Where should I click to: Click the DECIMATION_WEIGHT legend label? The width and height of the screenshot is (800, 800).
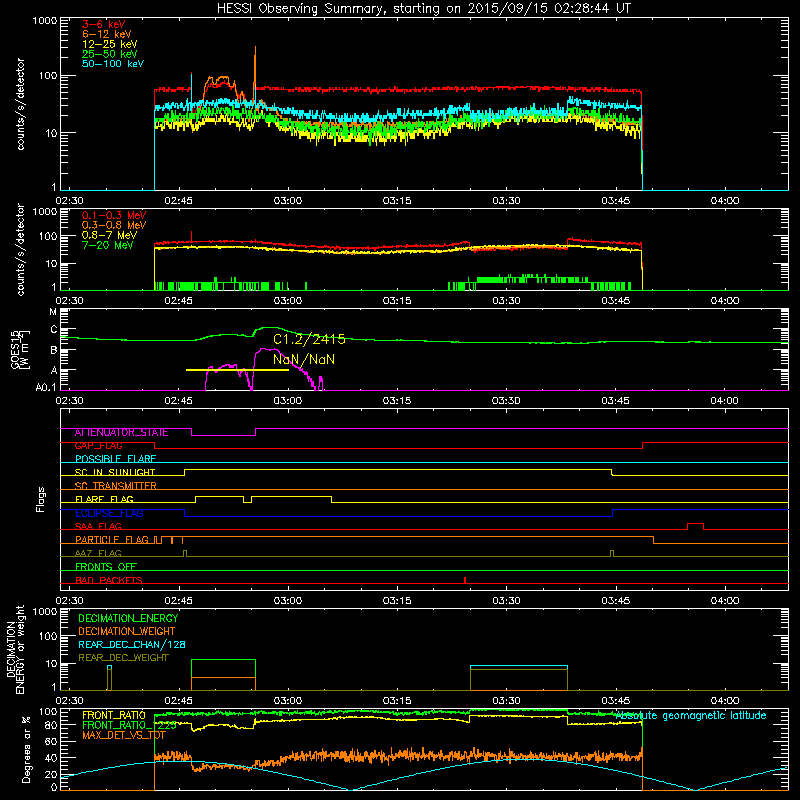tap(127, 631)
